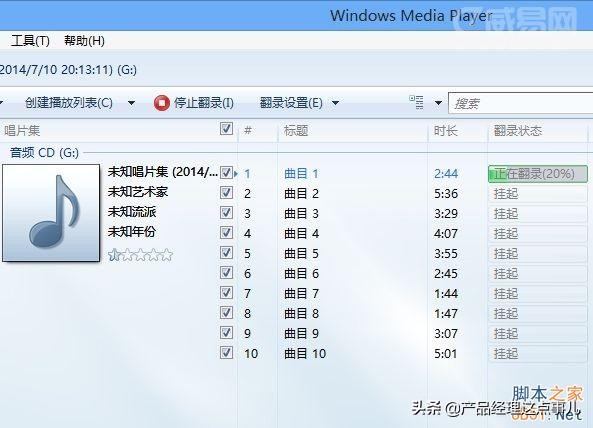
Task: Toggle the select-all checkbox in header row
Action: (x=226, y=129)
